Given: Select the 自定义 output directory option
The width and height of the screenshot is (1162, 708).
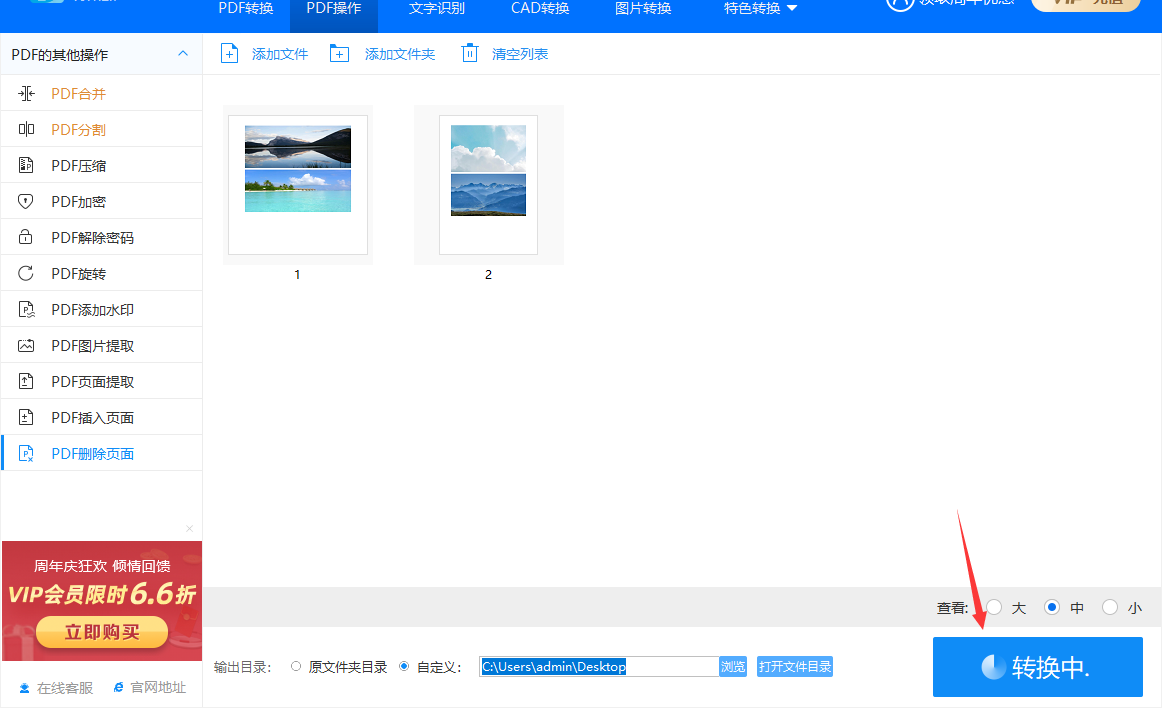Looking at the screenshot, I should pos(404,666).
